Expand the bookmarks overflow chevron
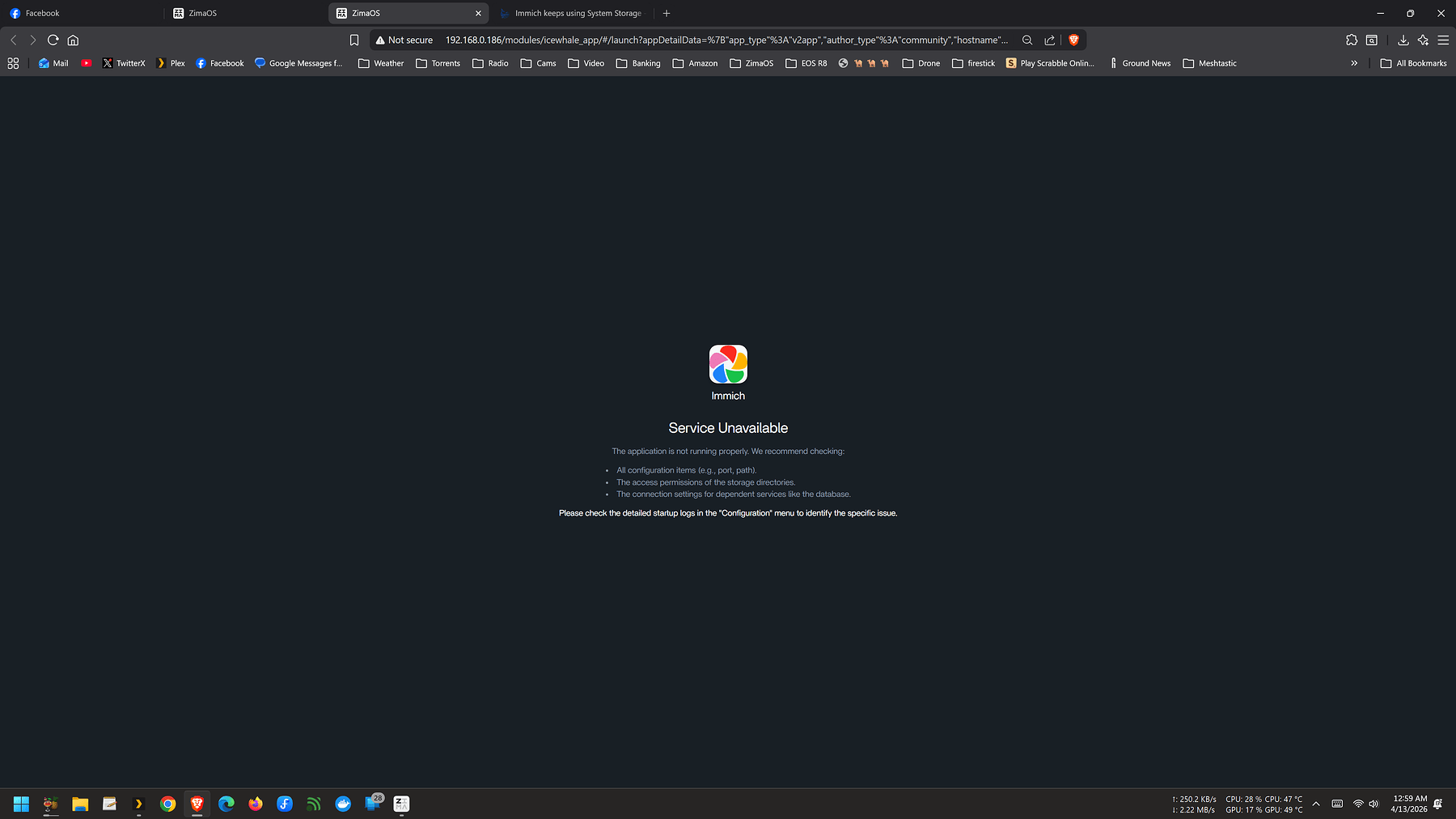Image resolution: width=1456 pixels, height=819 pixels. (1353, 63)
